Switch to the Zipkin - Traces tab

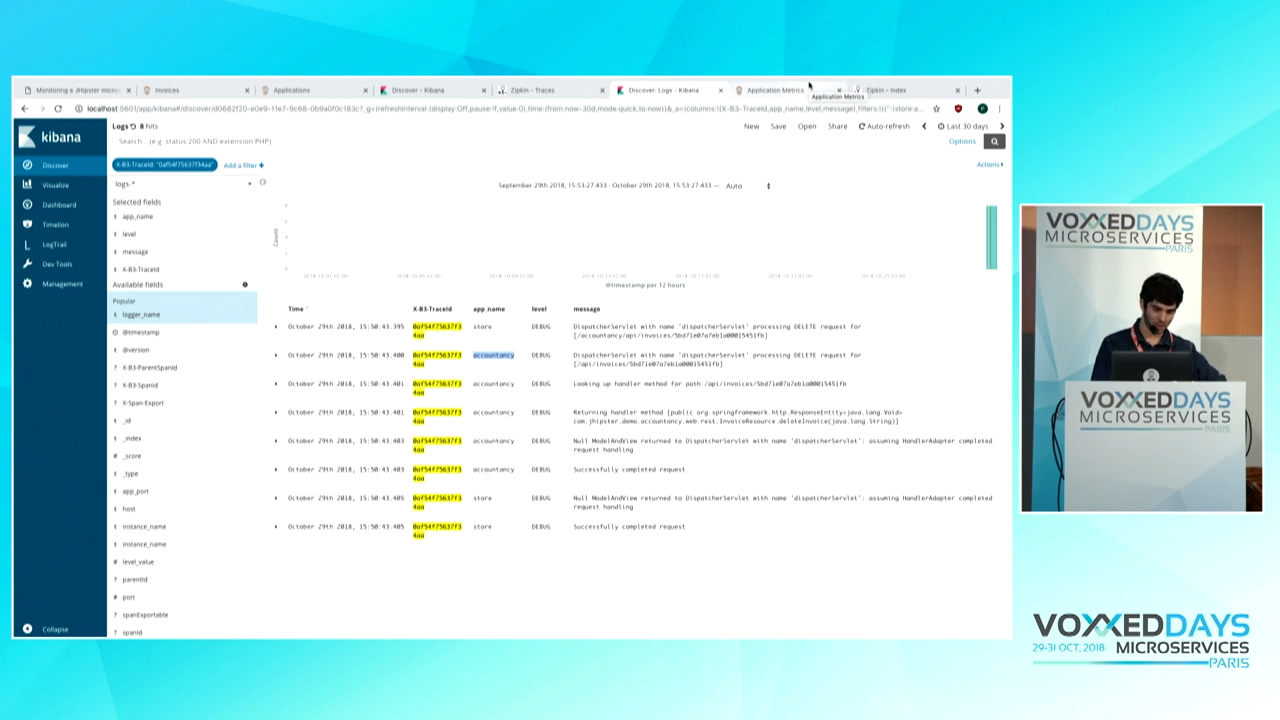coord(549,90)
